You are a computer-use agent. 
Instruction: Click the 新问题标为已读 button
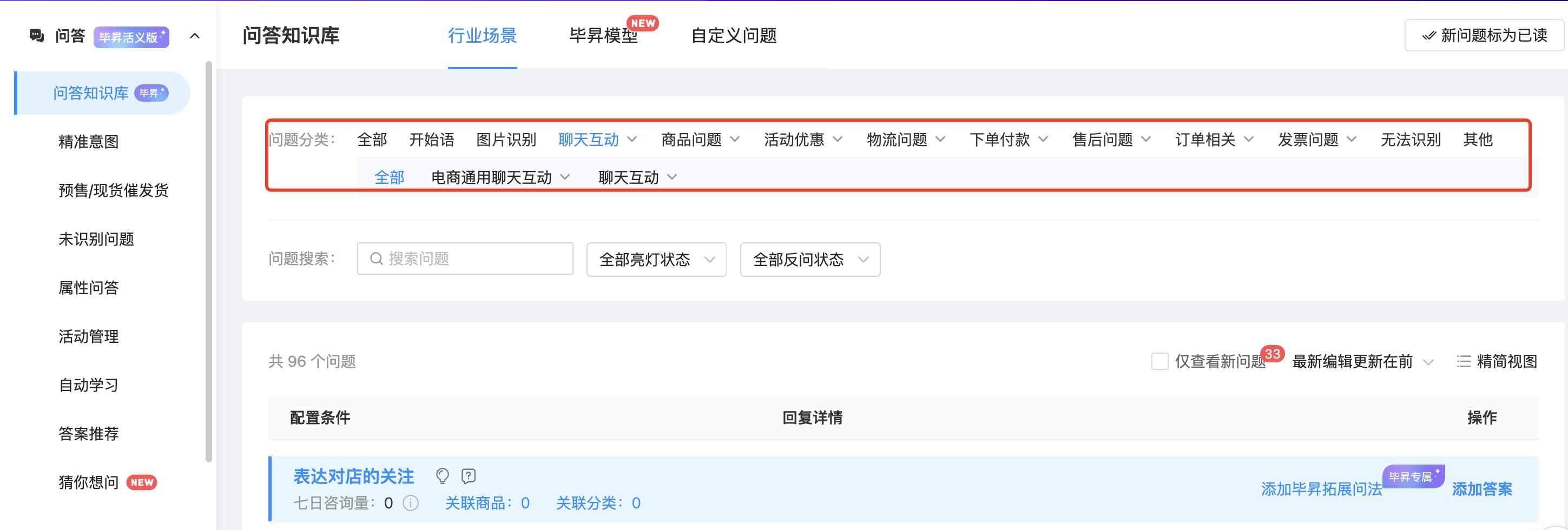pos(1484,35)
